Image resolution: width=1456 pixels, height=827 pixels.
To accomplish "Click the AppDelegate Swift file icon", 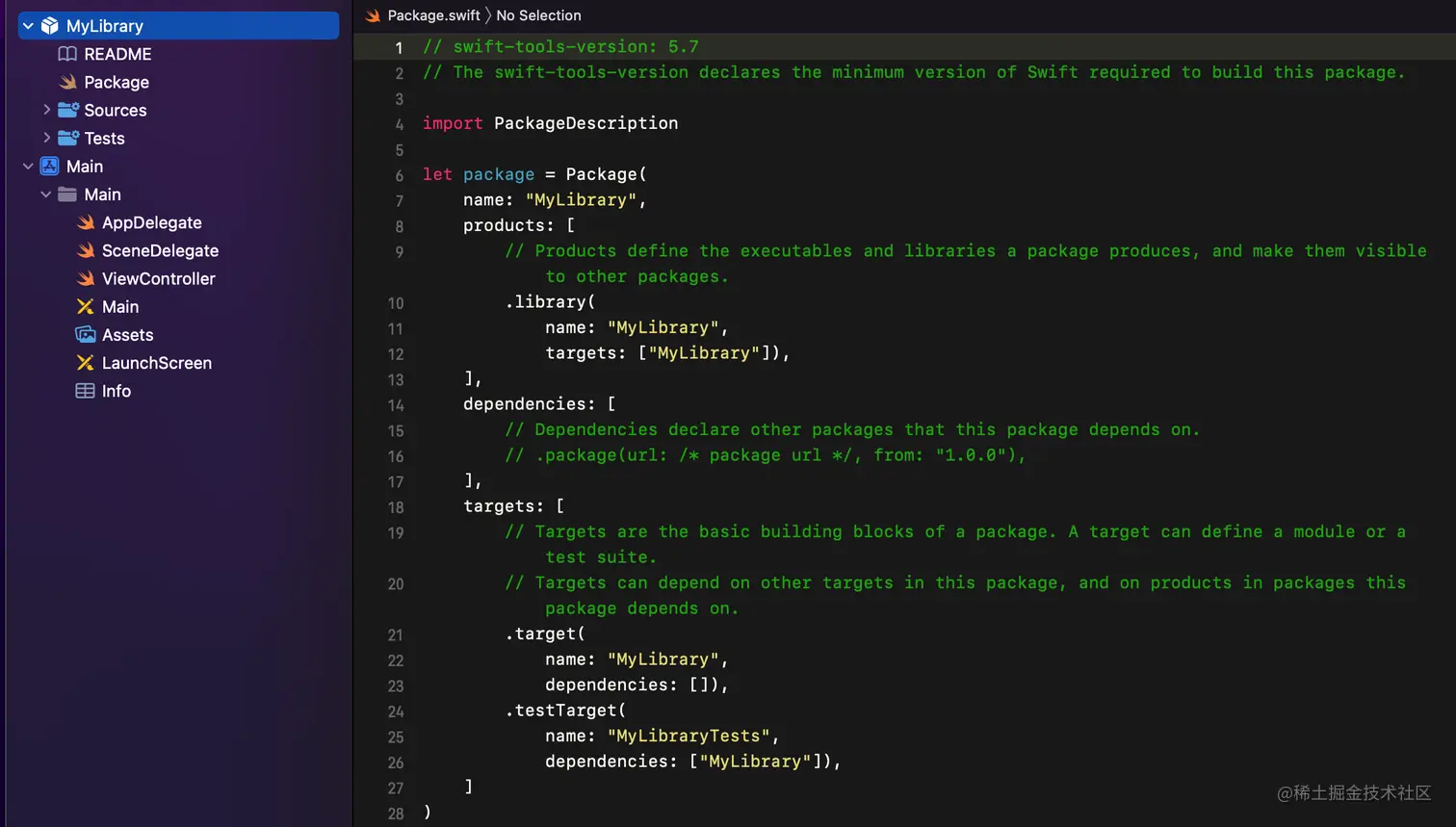I will pyautogui.click(x=86, y=222).
